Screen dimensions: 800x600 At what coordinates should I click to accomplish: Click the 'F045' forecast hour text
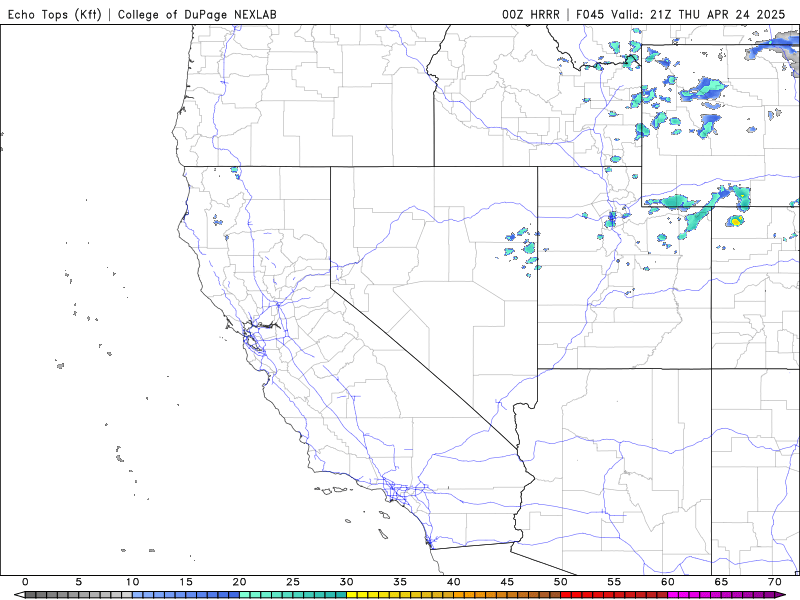click(590, 14)
